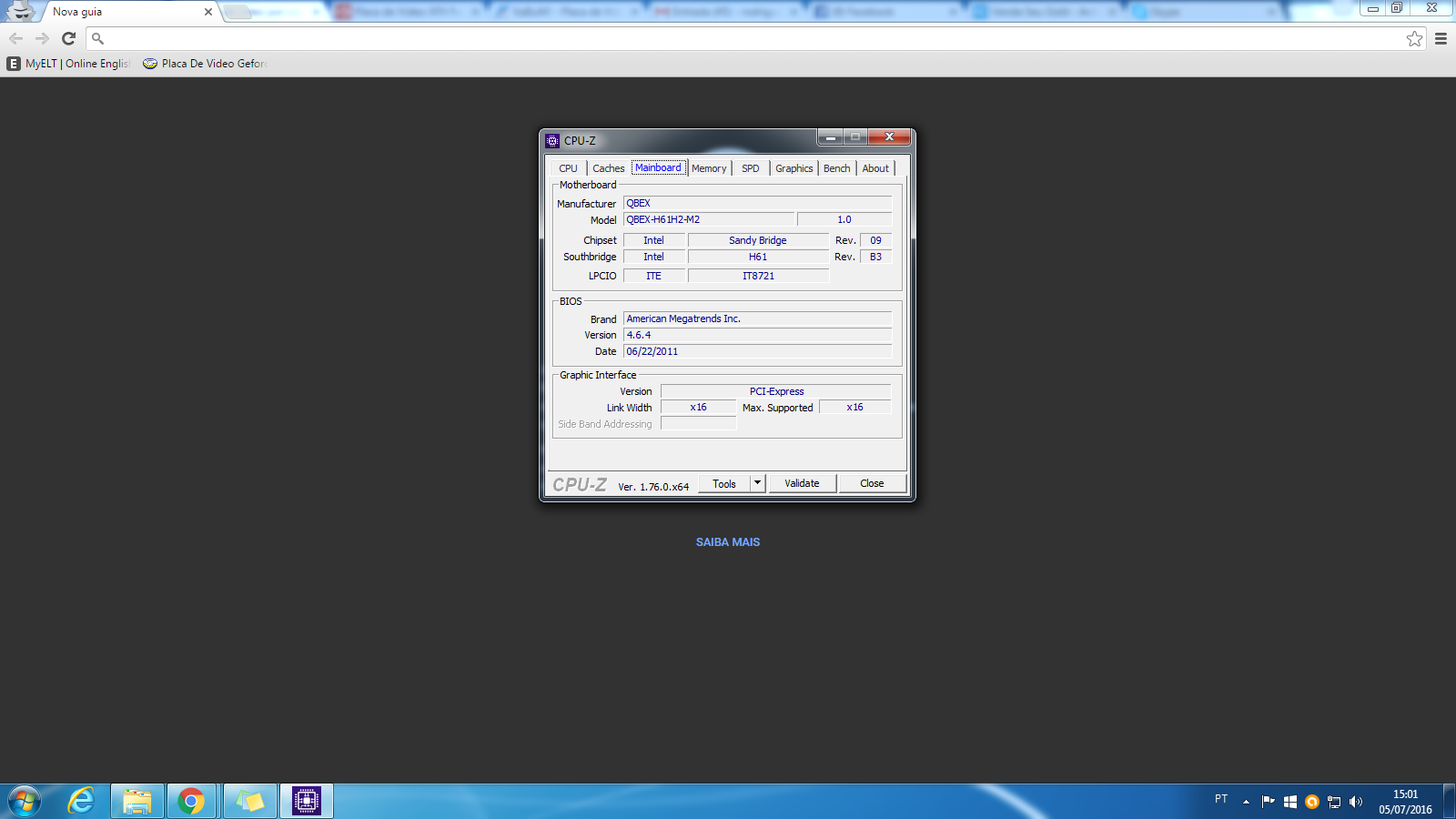Click the Sandy Bridge chipset value
Viewport: 1456px width, 819px height.
pyautogui.click(x=758, y=240)
